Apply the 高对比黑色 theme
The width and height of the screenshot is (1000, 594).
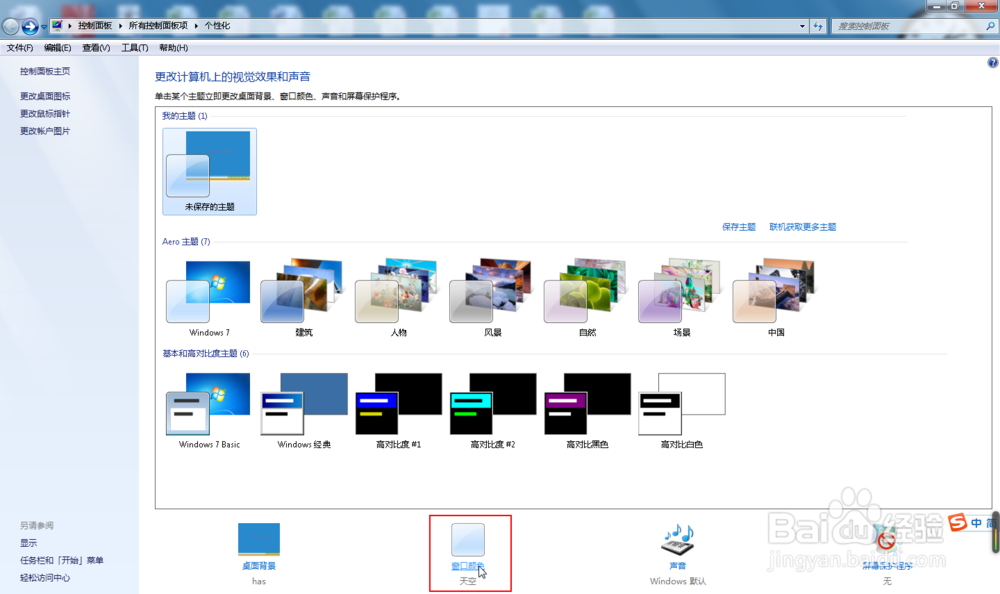click(587, 411)
